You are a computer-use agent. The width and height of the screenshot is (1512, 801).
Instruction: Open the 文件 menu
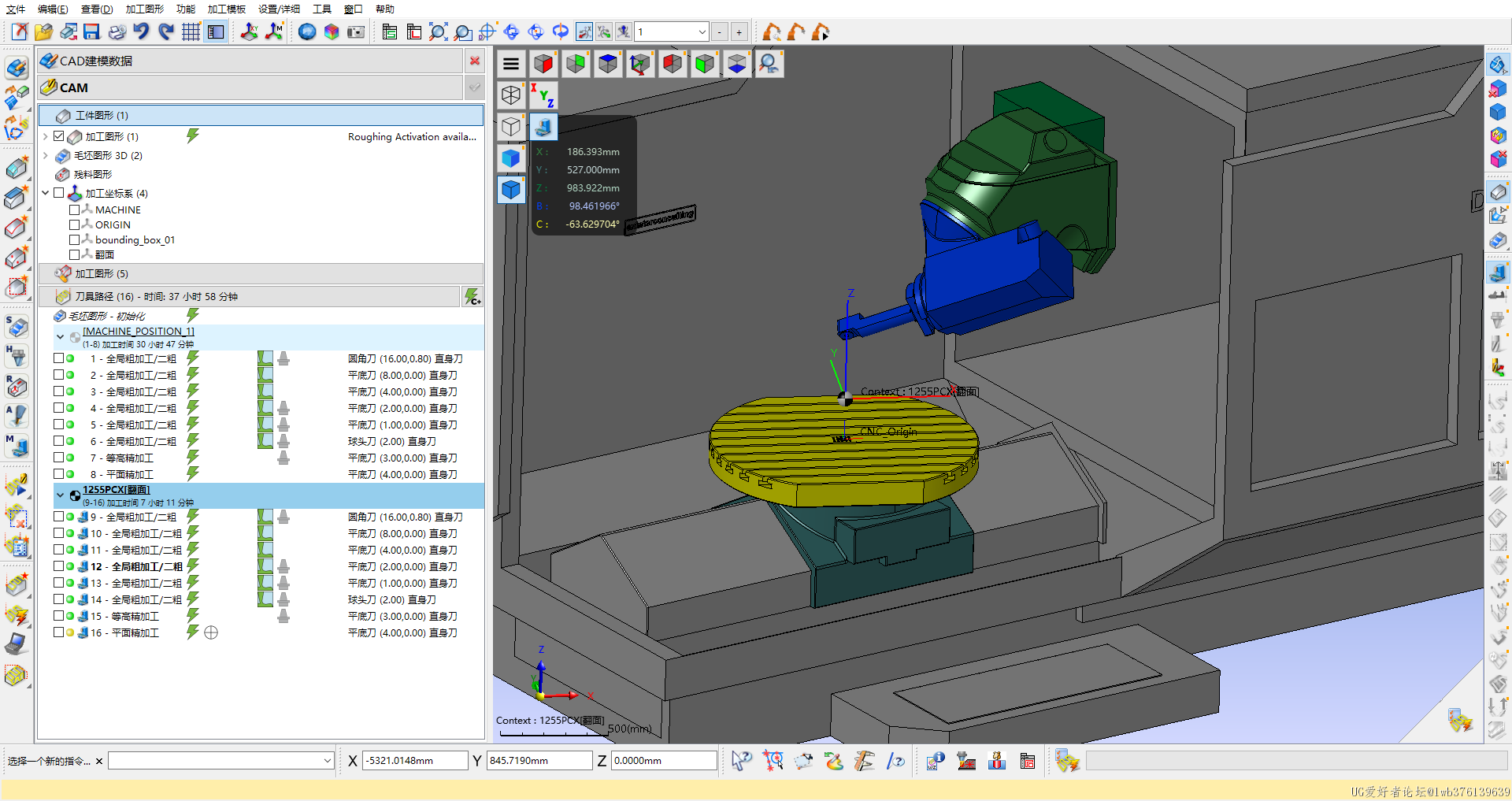[x=16, y=9]
